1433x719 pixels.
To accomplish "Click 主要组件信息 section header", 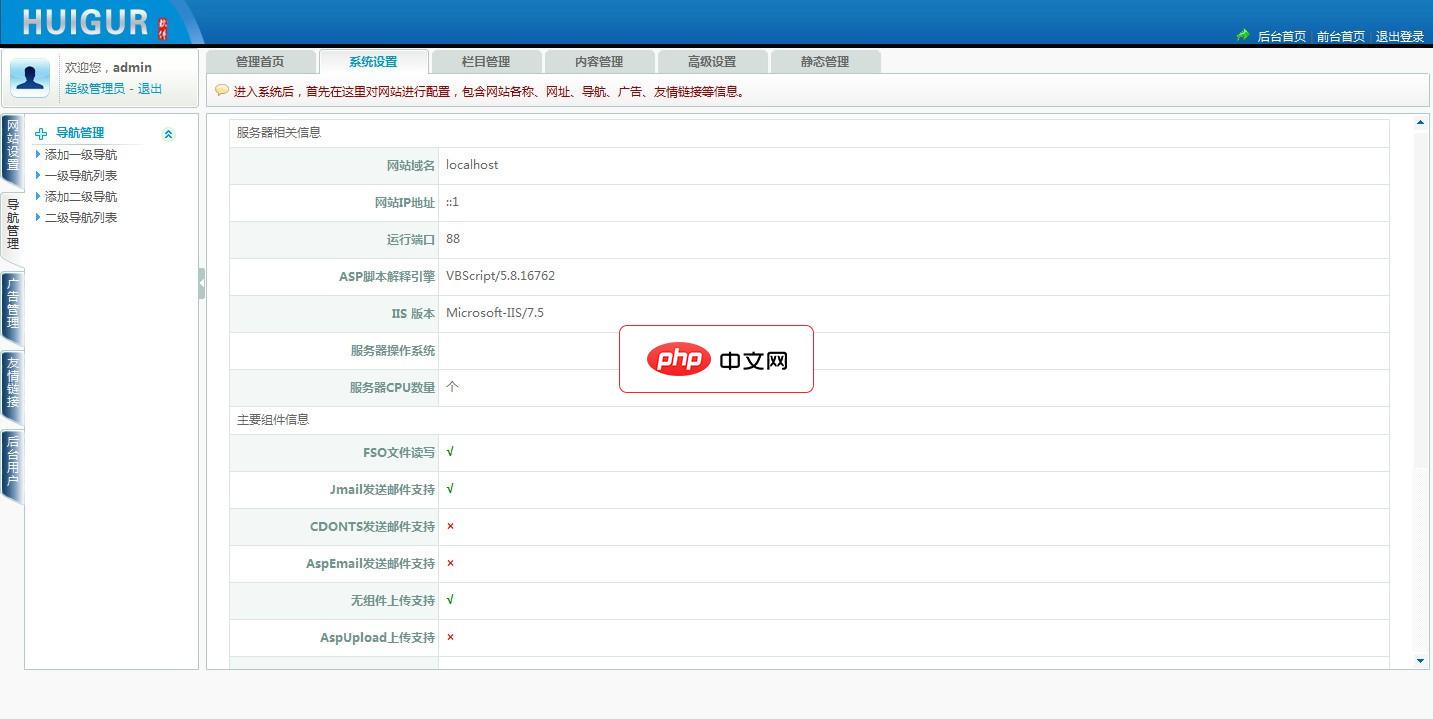I will point(273,420).
